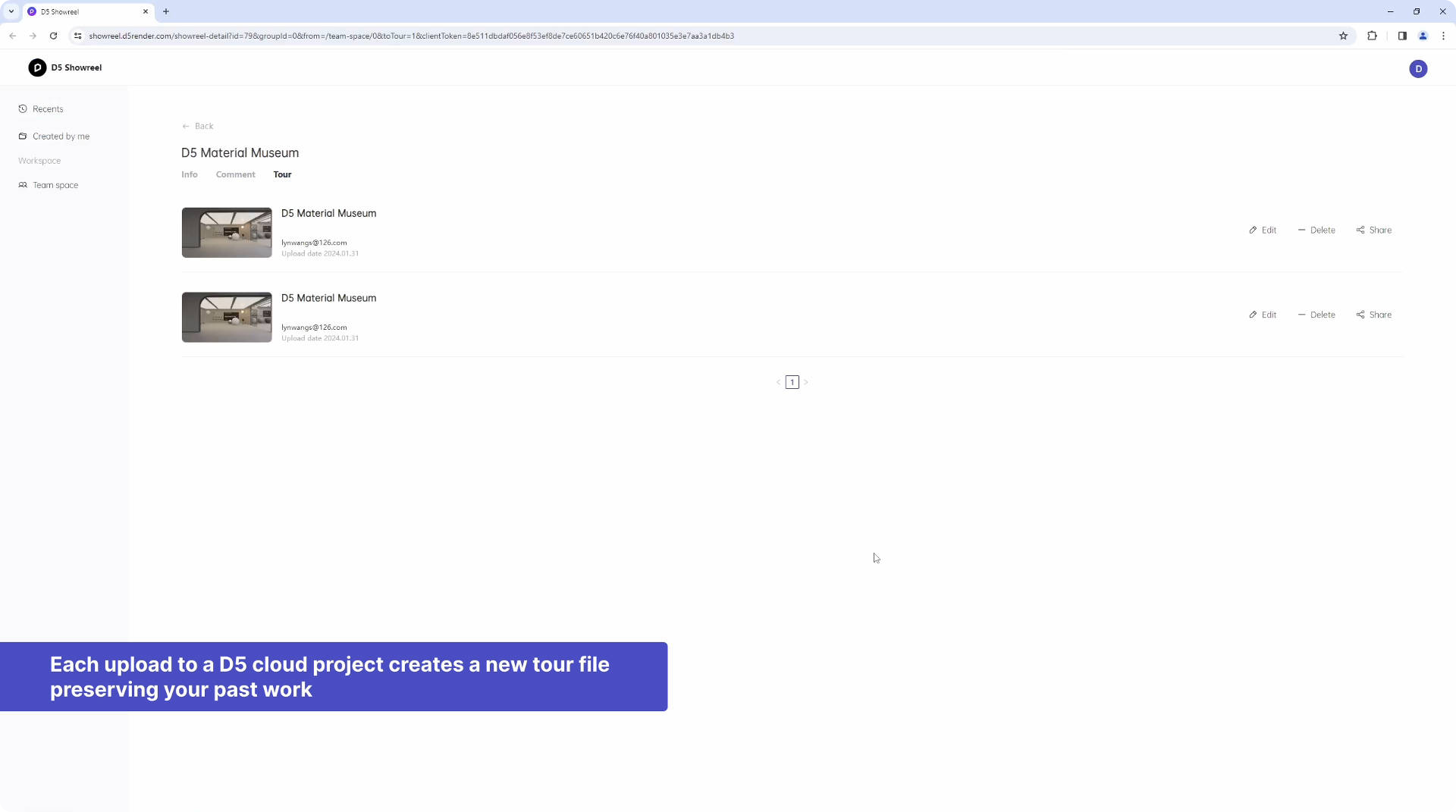Screen dimensions: 1456x812
Task: Click the browser forward arrow
Action: point(33,36)
